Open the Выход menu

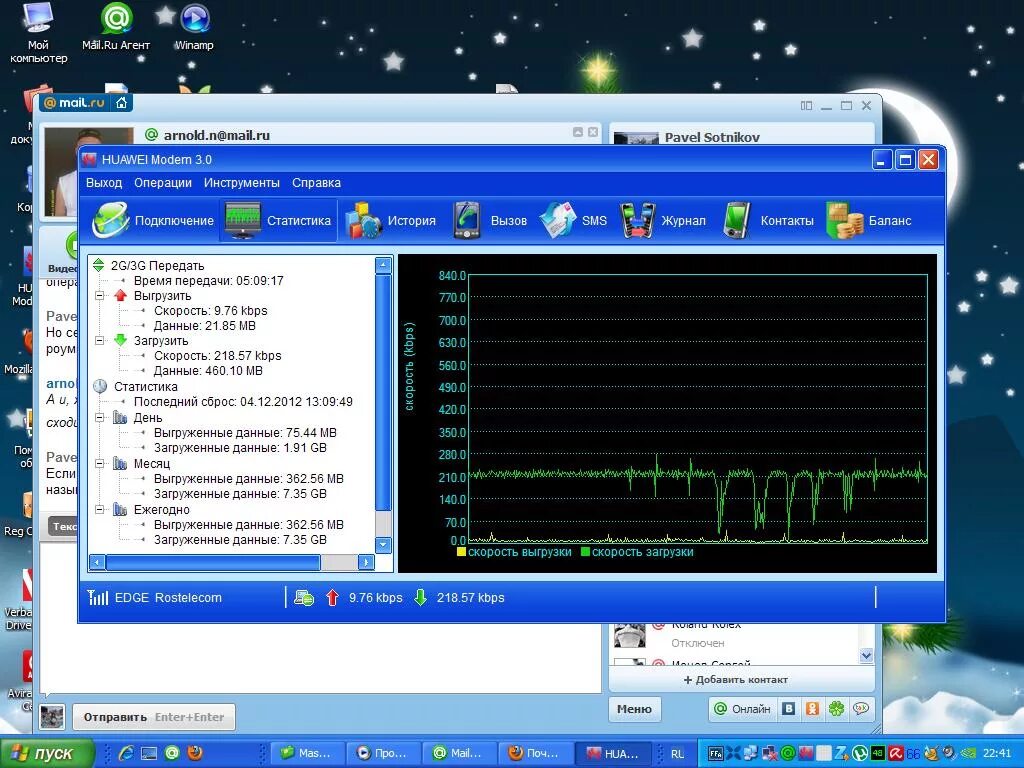coord(104,183)
